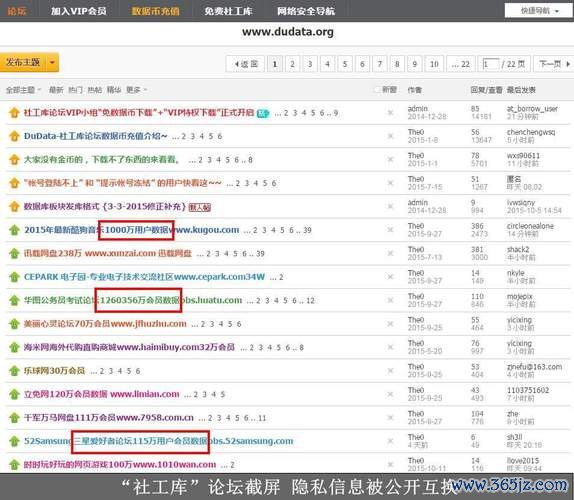This screenshot has height=500, width=574.
Task: Click the arrow icon beside the CEPARK thread
Action: pyautogui.click(x=14, y=277)
